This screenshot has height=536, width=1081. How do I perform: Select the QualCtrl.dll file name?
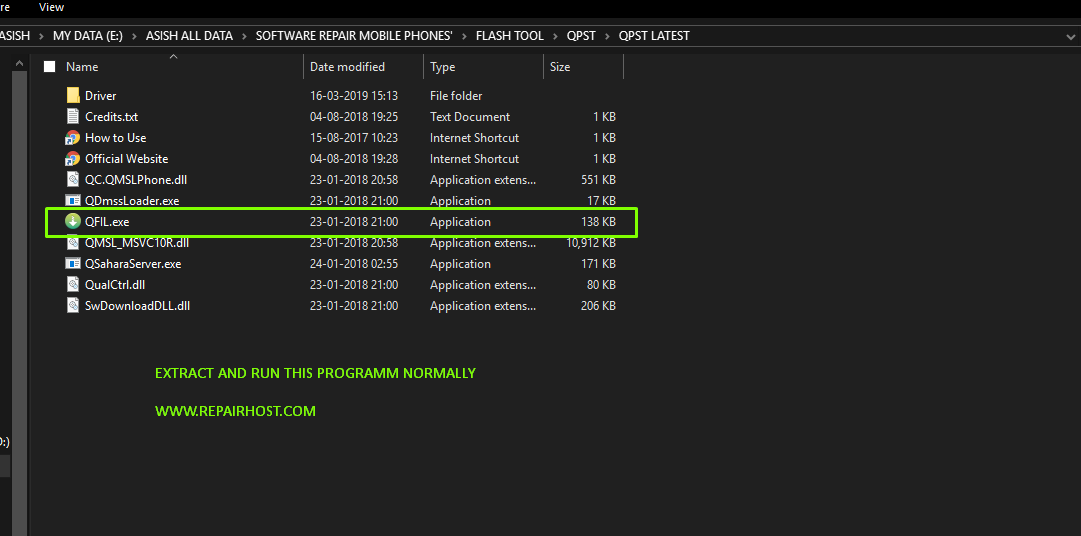pos(115,284)
